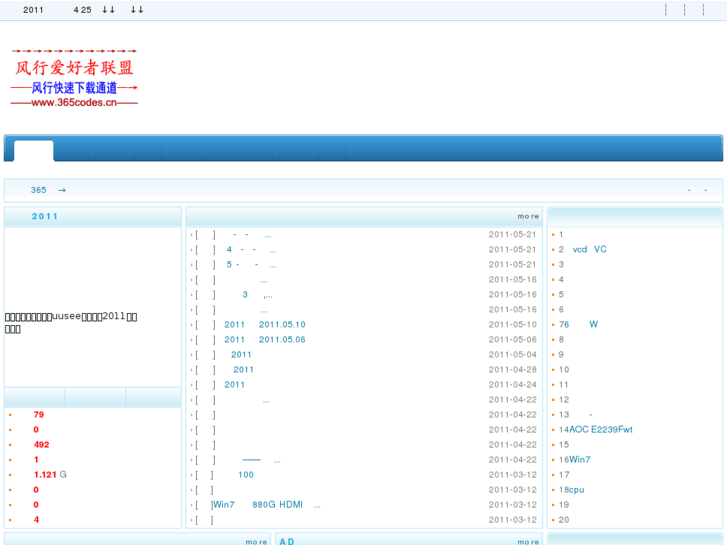Open ranked item numbered 12
727x545 pixels.
click(564, 400)
